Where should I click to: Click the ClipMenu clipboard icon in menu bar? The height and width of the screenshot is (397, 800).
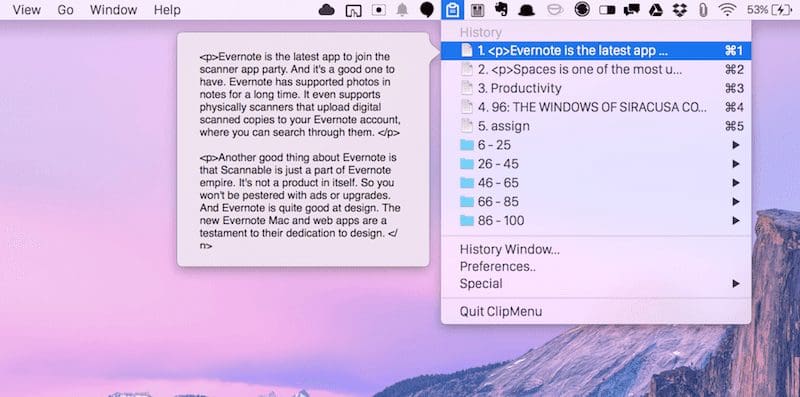pyautogui.click(x=453, y=10)
